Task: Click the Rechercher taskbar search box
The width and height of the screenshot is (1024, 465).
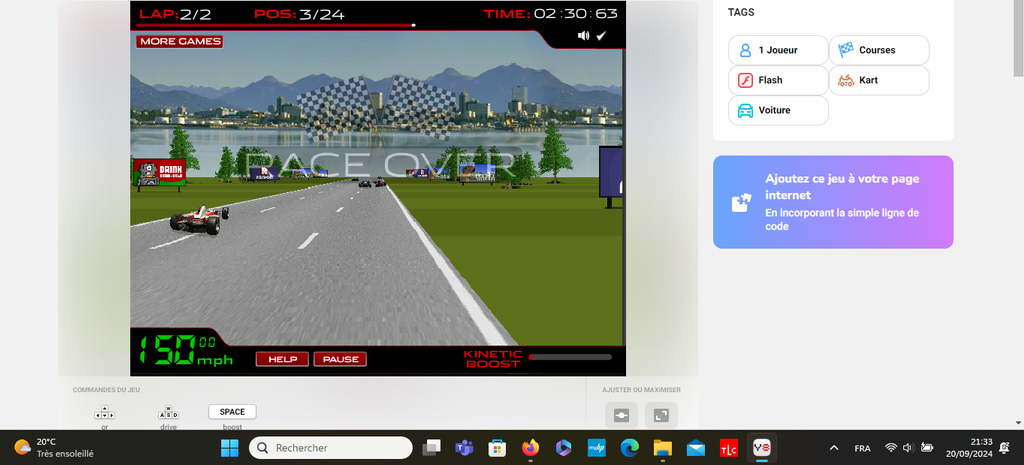Action: (329, 448)
